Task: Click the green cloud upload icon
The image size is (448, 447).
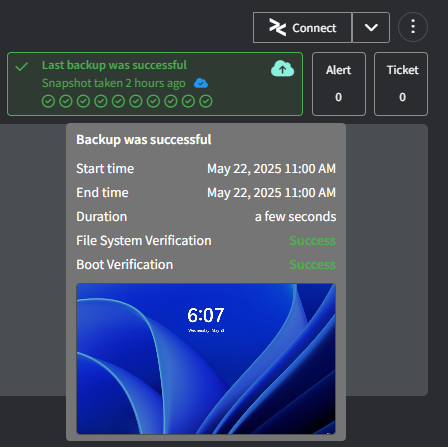Action: 282,68
